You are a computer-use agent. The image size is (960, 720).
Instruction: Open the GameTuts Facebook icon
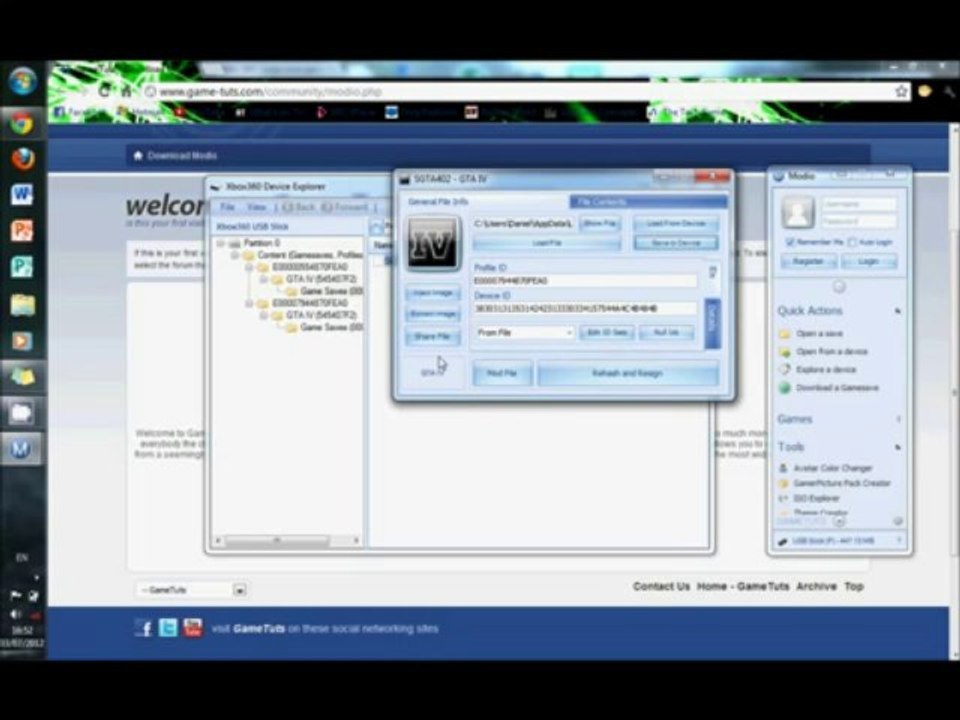143,628
